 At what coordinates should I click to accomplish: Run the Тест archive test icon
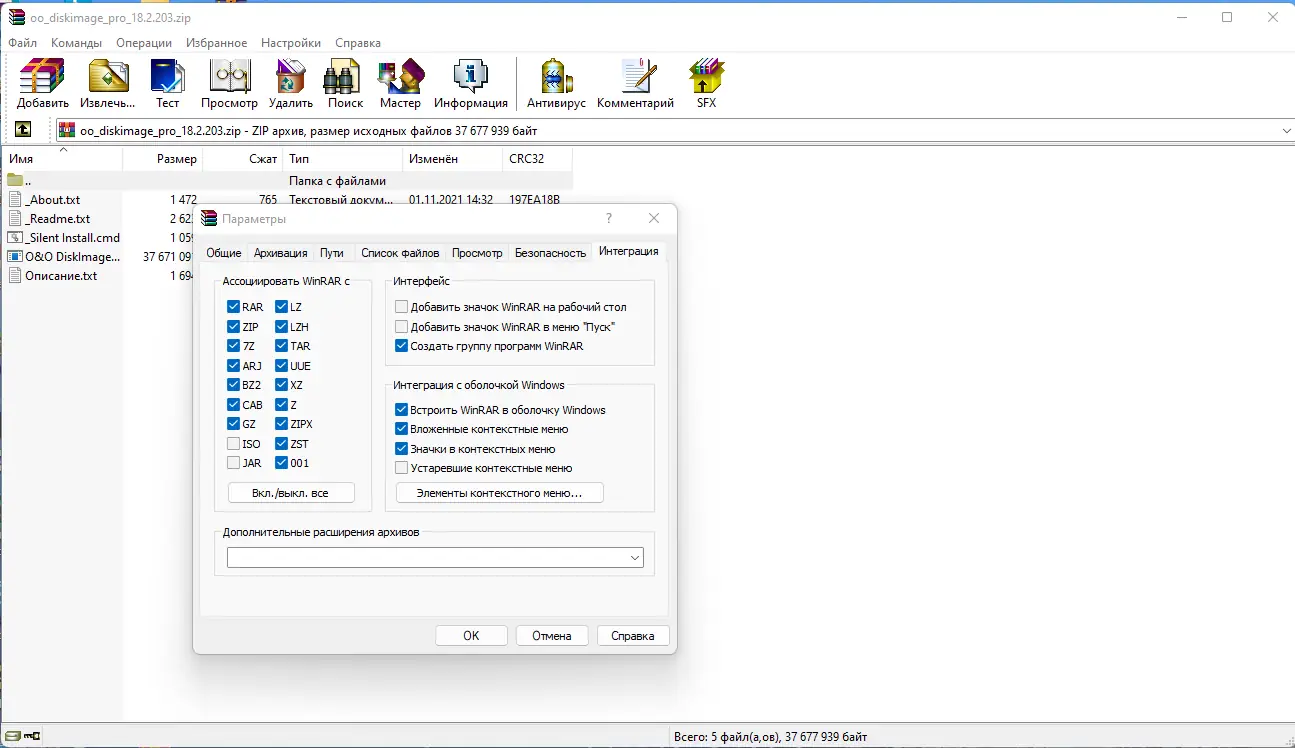(x=168, y=77)
